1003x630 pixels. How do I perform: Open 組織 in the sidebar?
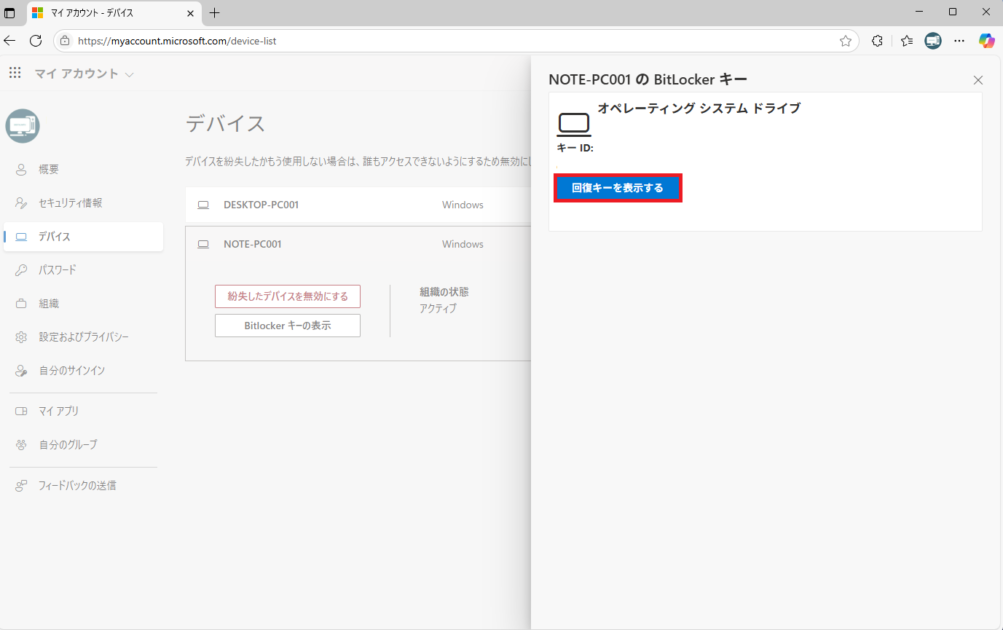(83, 303)
